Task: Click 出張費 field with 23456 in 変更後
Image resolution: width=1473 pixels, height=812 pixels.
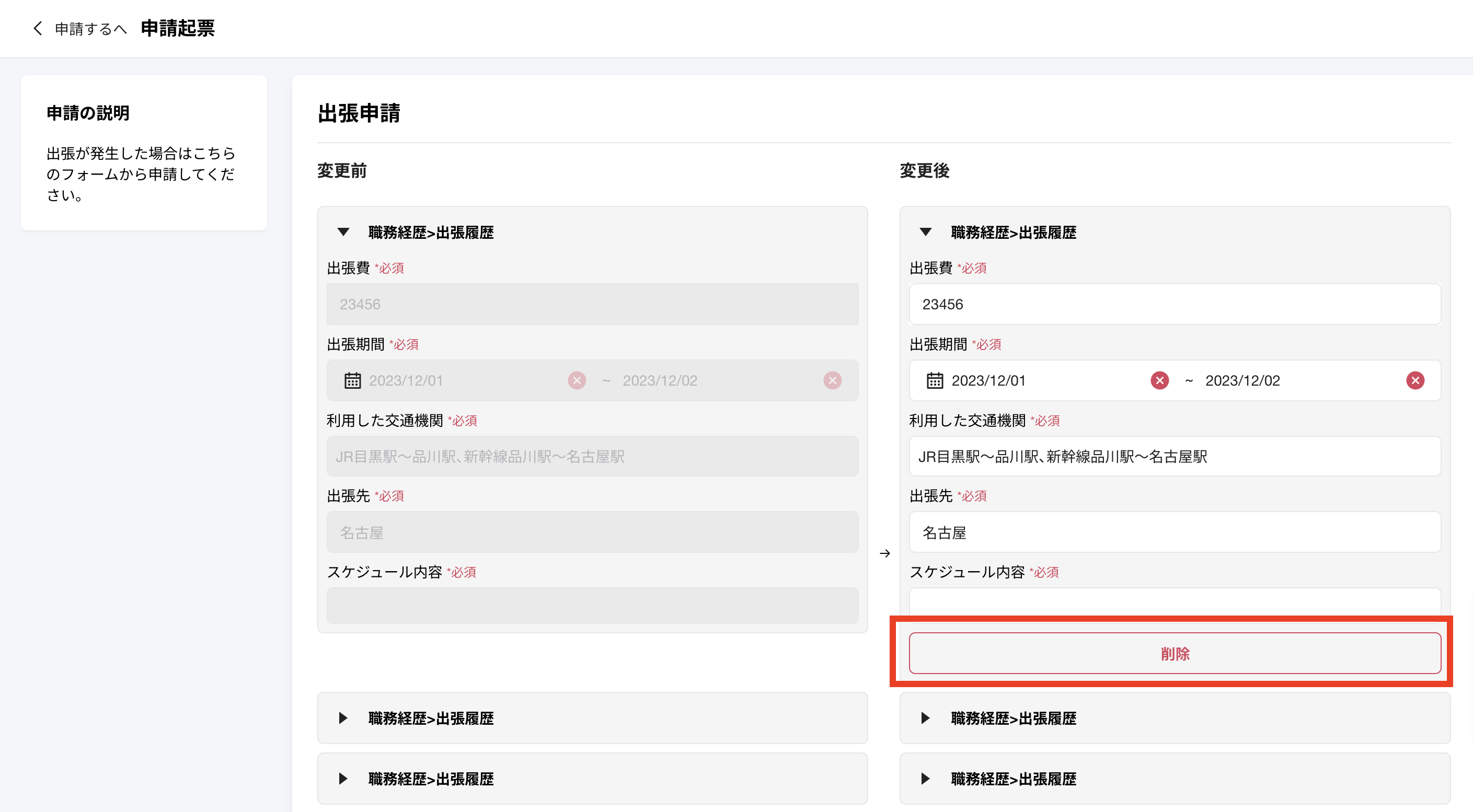Action: (1175, 304)
